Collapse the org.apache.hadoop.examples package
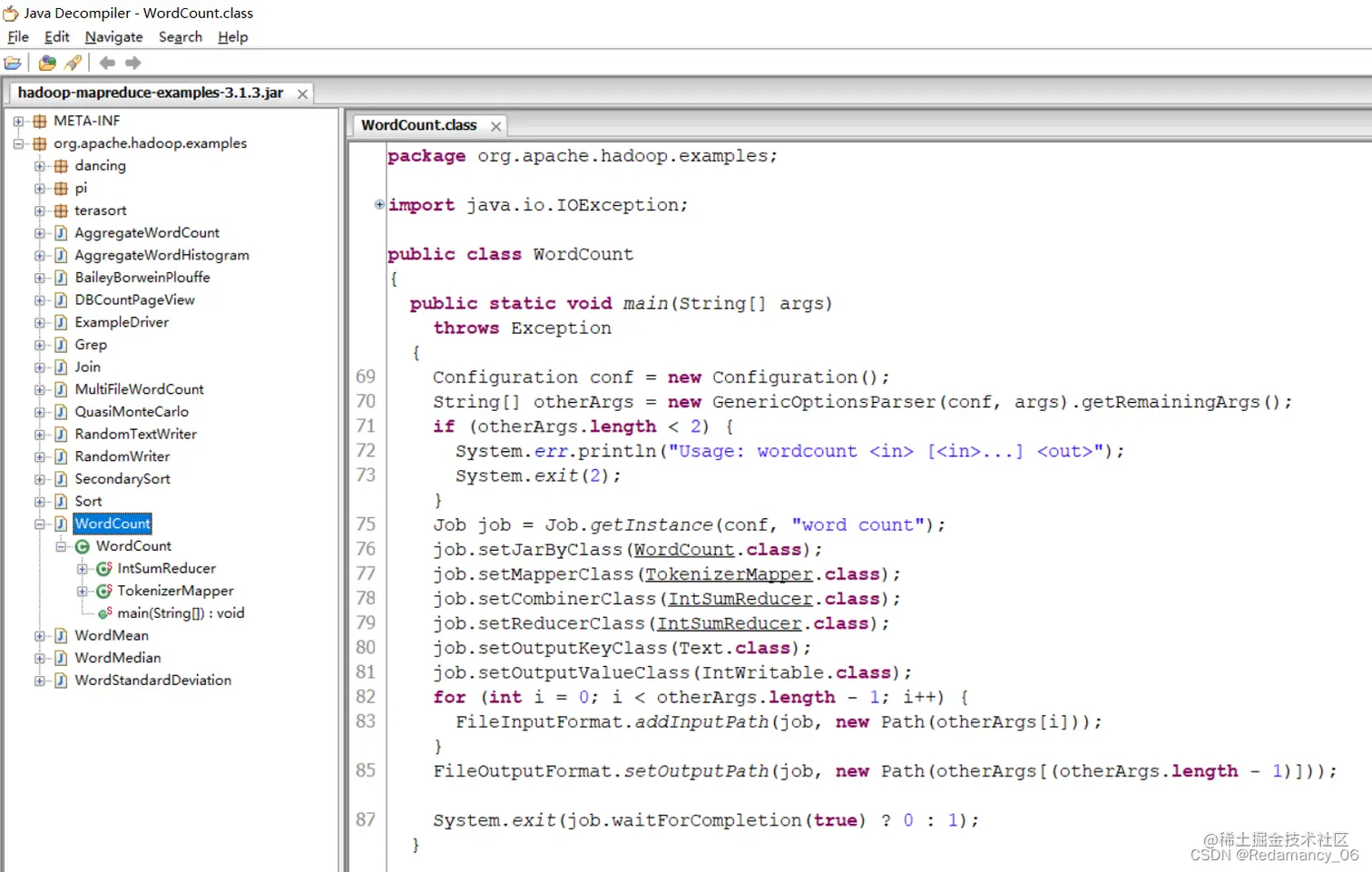The height and width of the screenshot is (872, 1372). click(x=18, y=143)
